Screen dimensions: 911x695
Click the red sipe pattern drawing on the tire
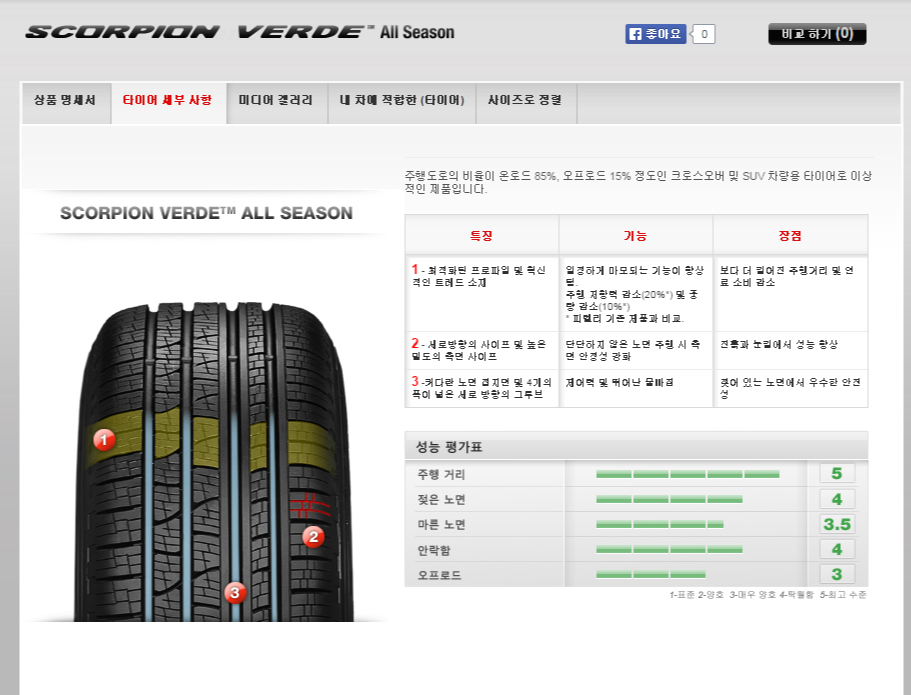point(310,505)
